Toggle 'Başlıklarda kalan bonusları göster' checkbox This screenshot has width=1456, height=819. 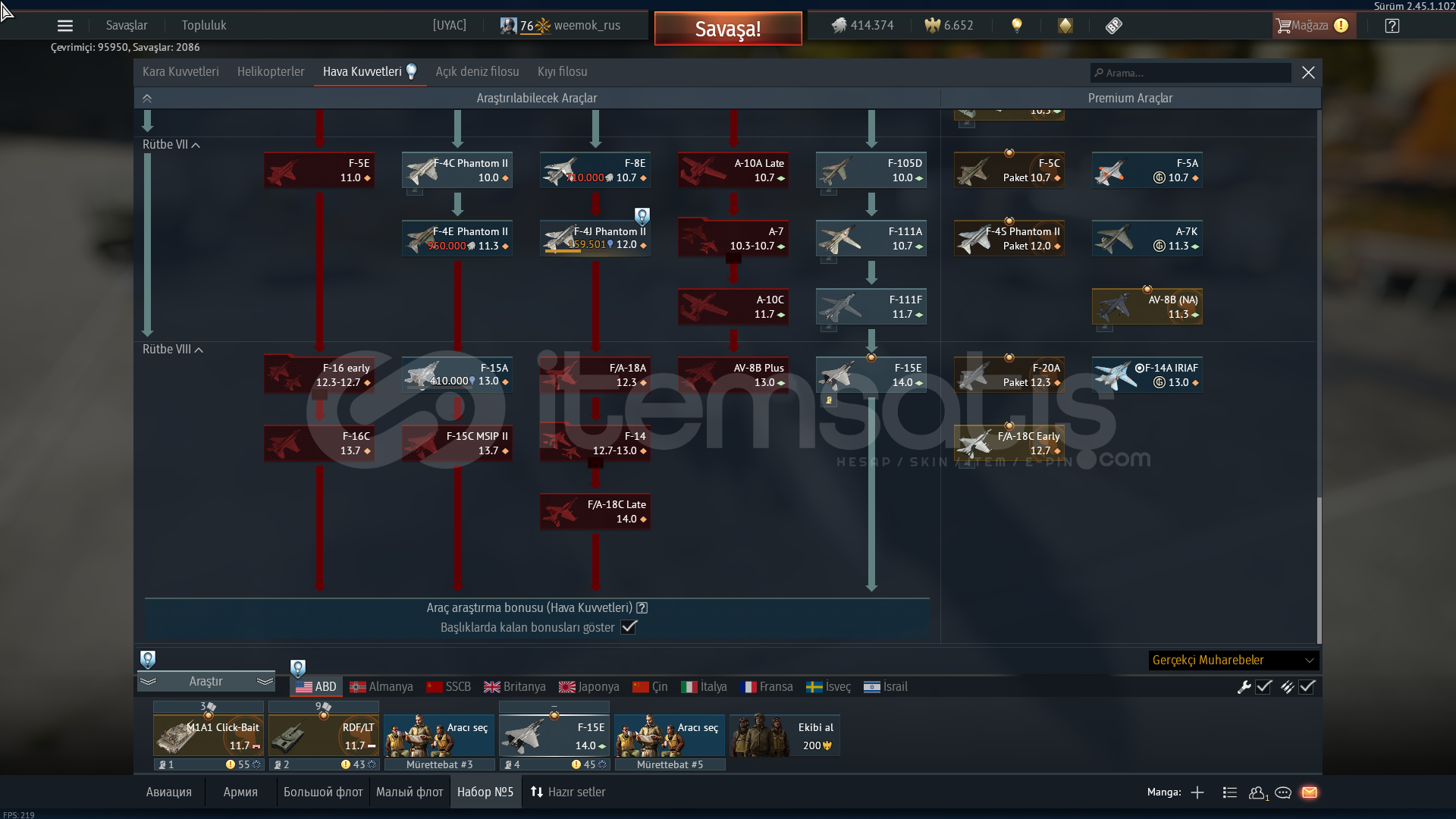click(x=629, y=627)
